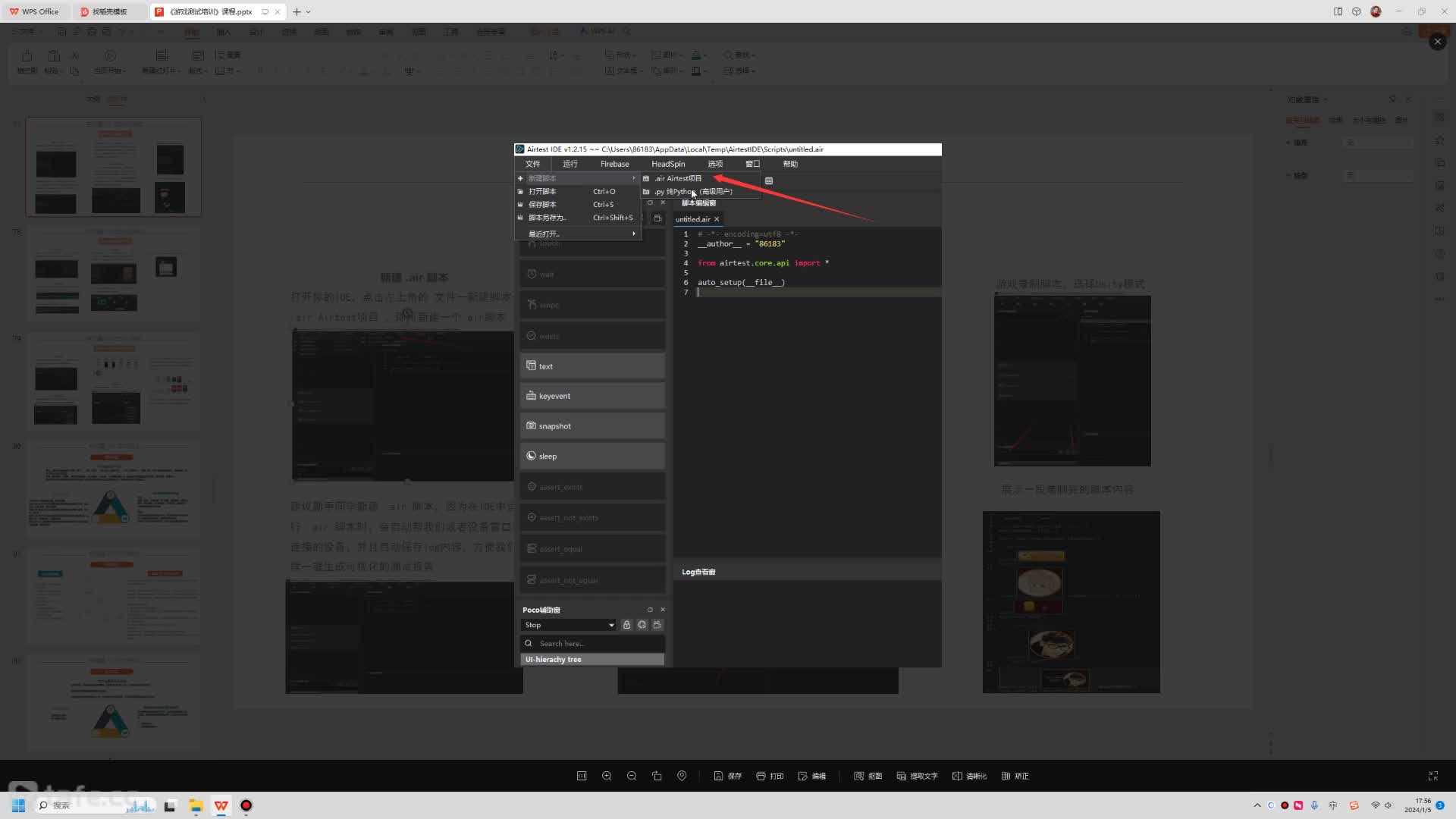Open the WPS user avatar menu
The height and width of the screenshot is (819, 1456).
1376,11
